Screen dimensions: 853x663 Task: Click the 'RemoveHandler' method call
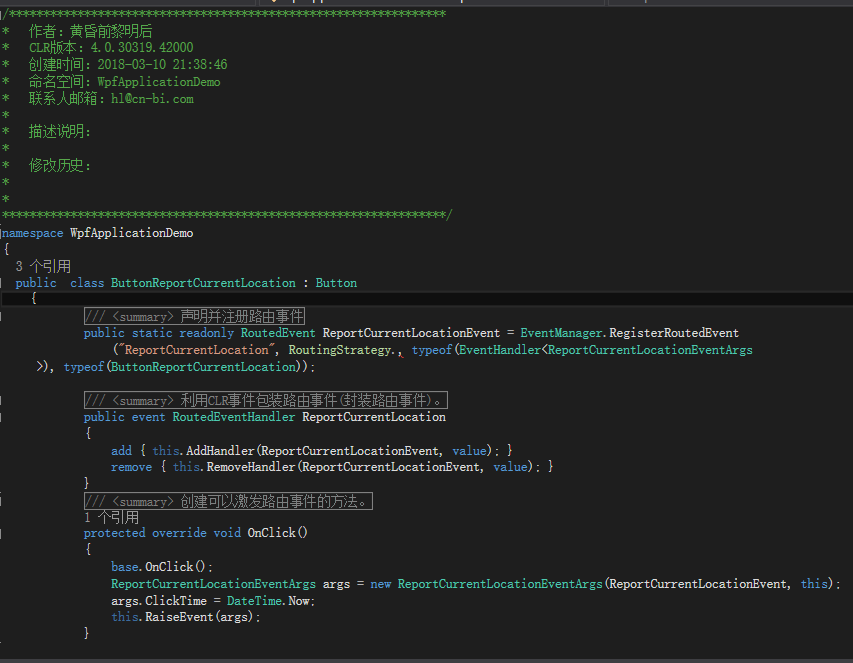click(251, 467)
